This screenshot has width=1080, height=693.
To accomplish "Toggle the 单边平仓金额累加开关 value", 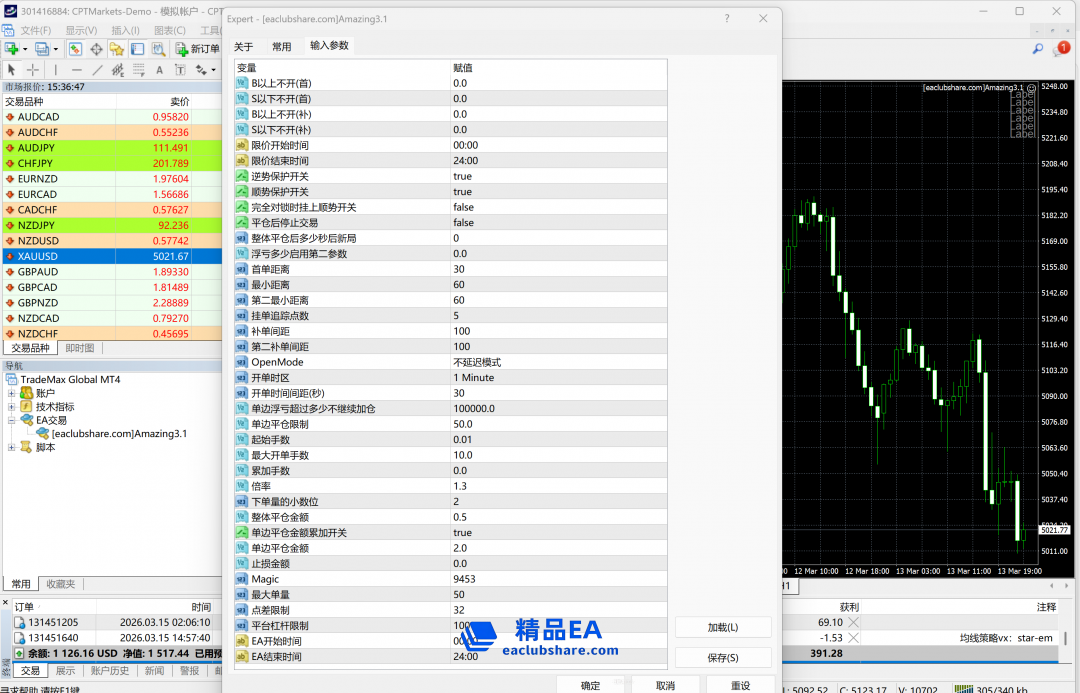I will [462, 533].
